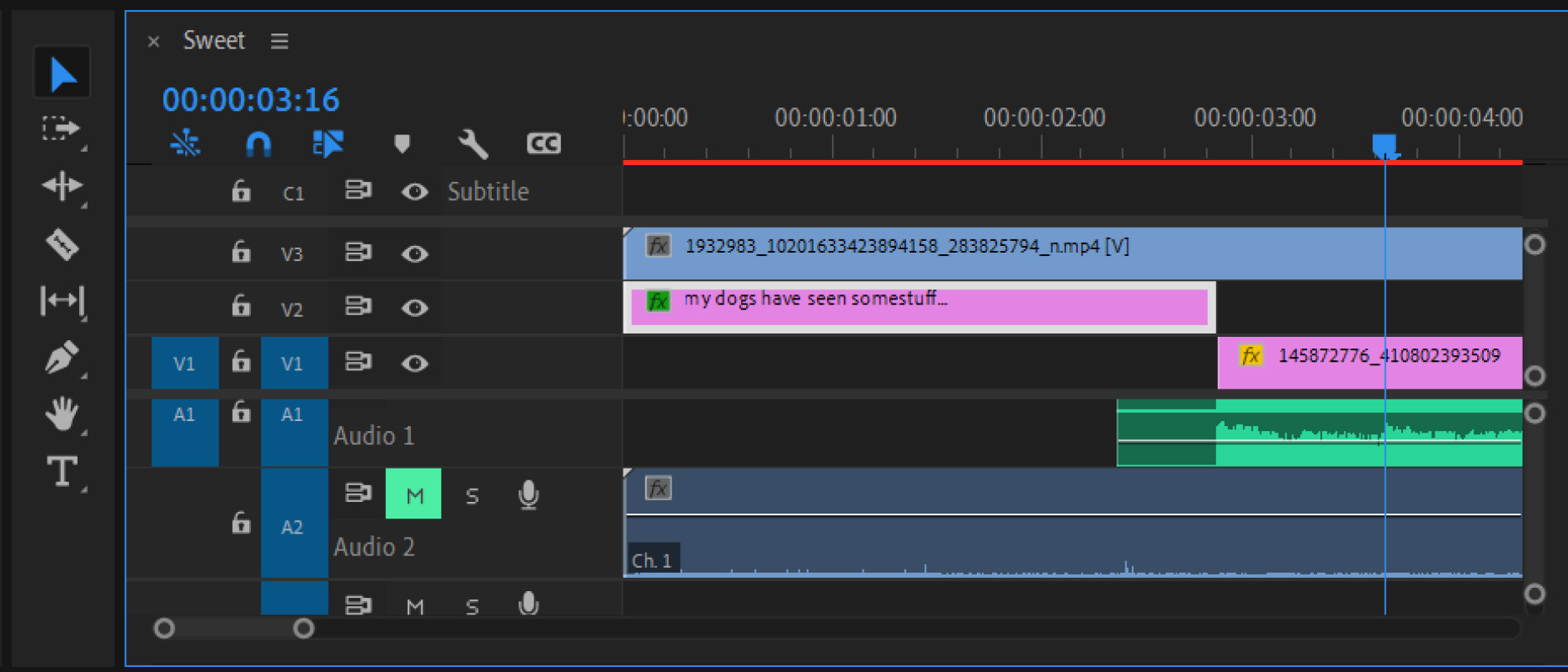Unmute Audio 2 with the green M button

pyautogui.click(x=413, y=494)
